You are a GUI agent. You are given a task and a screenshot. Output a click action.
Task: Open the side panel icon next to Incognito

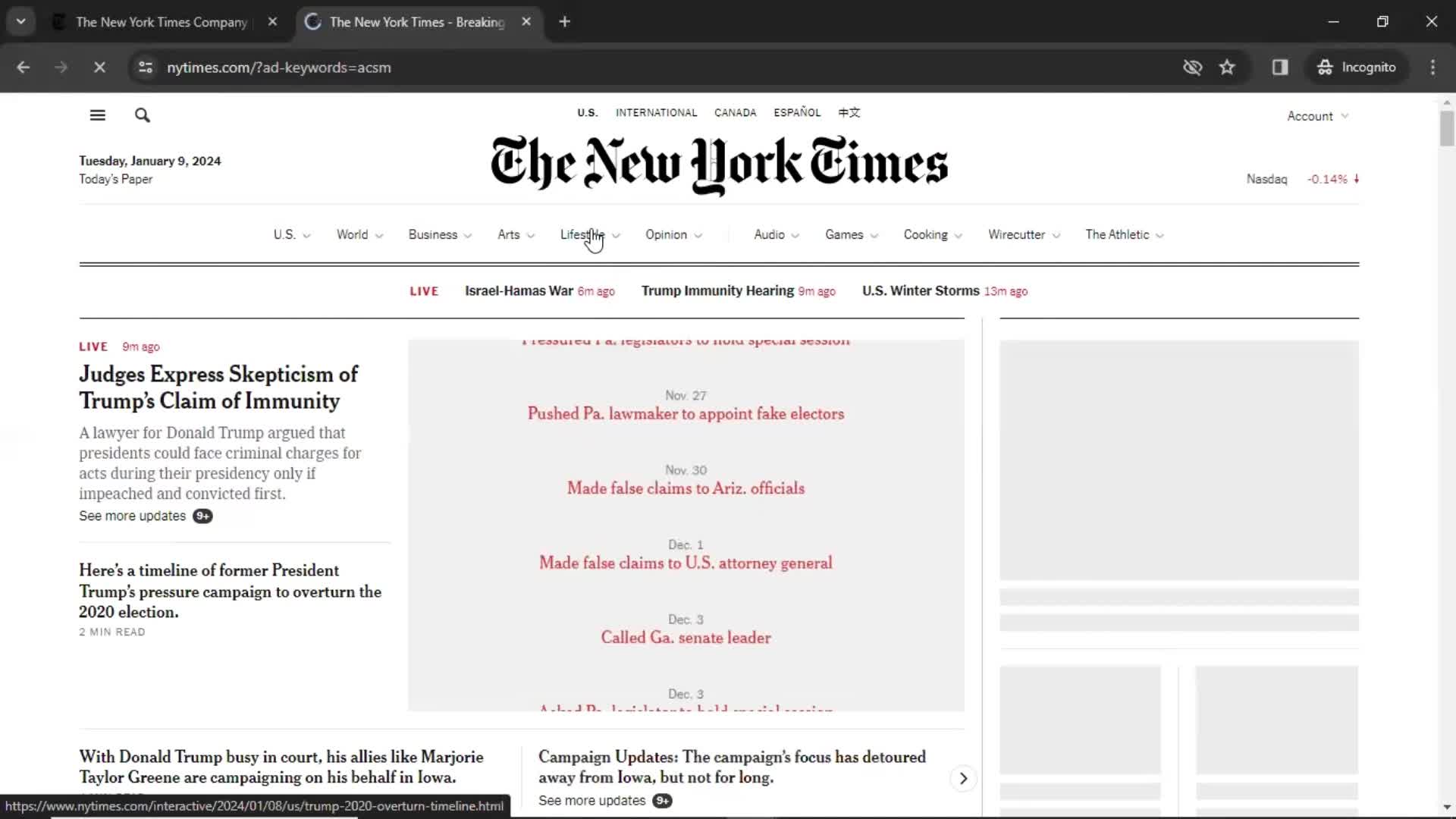point(1280,67)
